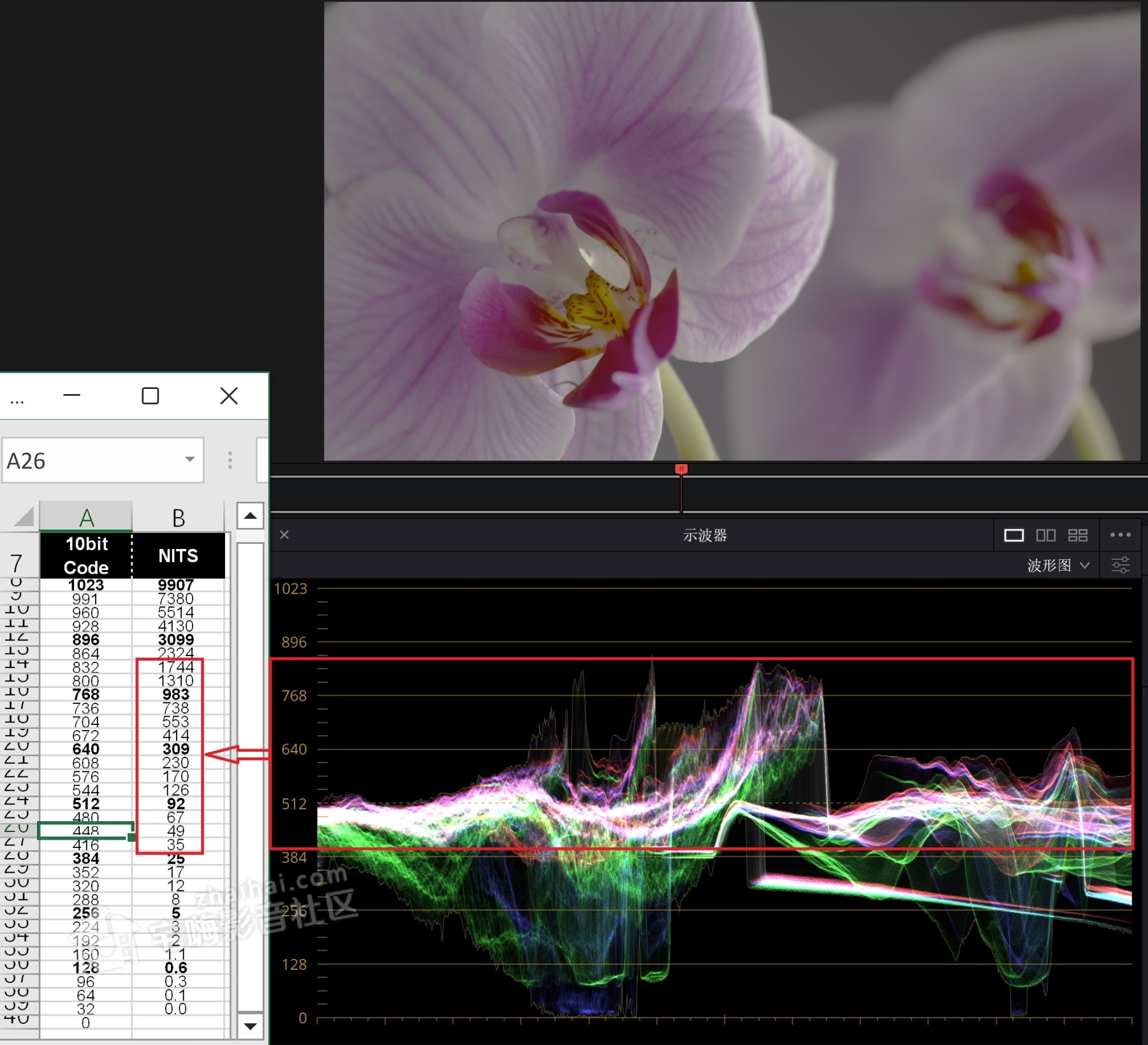
Task: Select cell with nits value 7380
Action: [x=179, y=599]
